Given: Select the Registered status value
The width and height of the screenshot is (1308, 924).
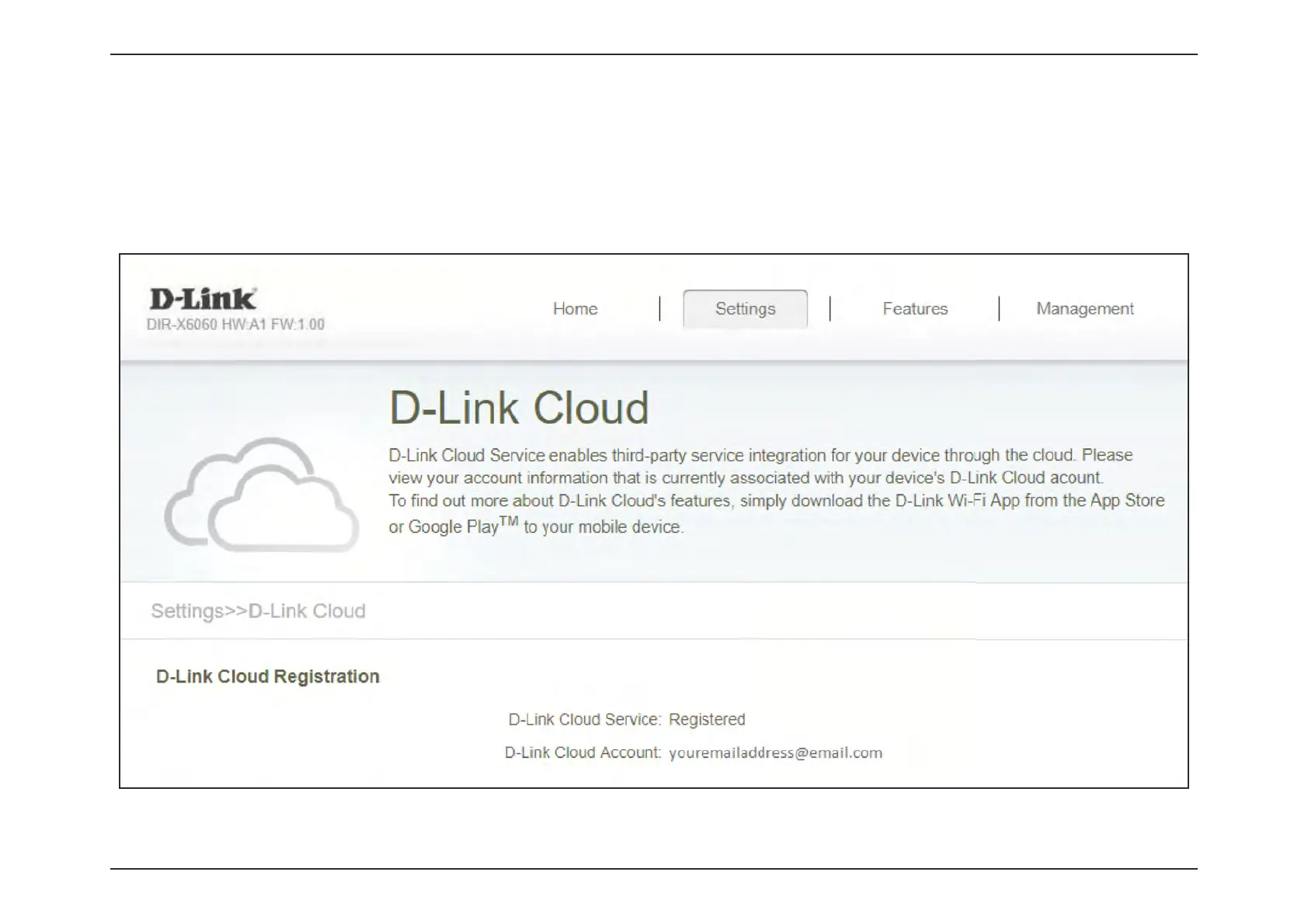Looking at the screenshot, I should pos(707,720).
